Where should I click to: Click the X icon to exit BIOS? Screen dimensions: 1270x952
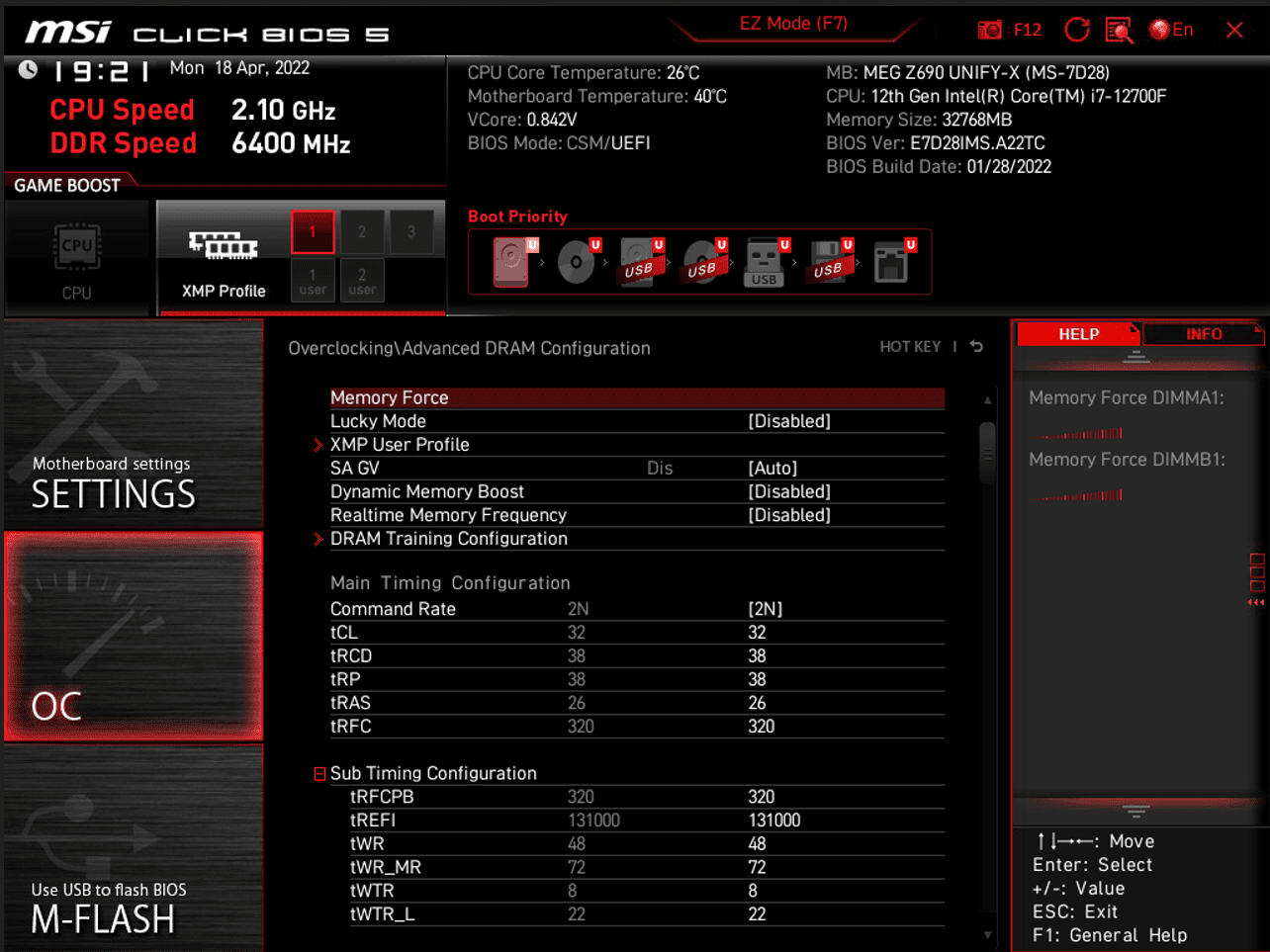click(x=1234, y=30)
